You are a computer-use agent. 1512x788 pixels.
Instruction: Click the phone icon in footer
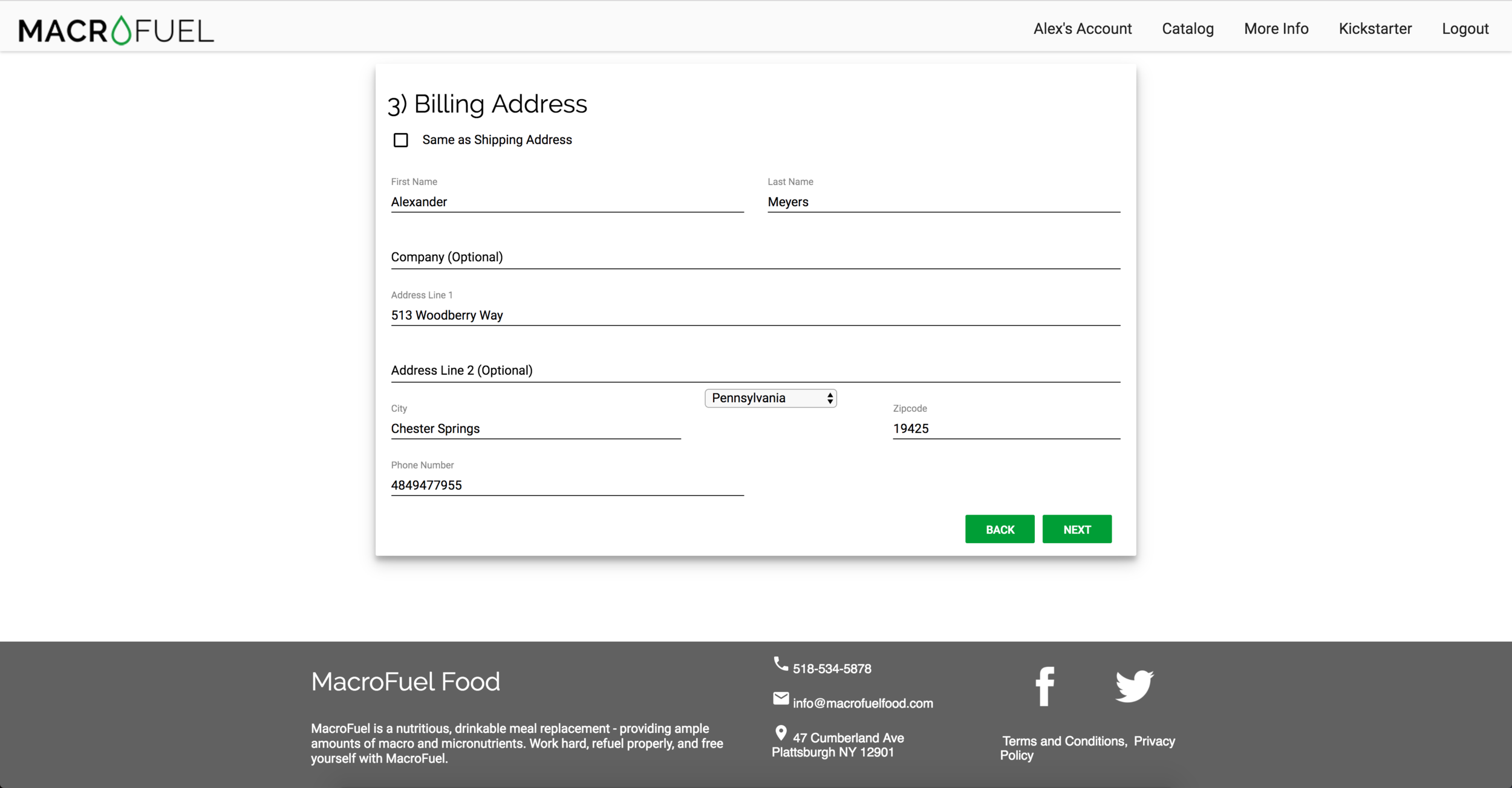(x=781, y=664)
